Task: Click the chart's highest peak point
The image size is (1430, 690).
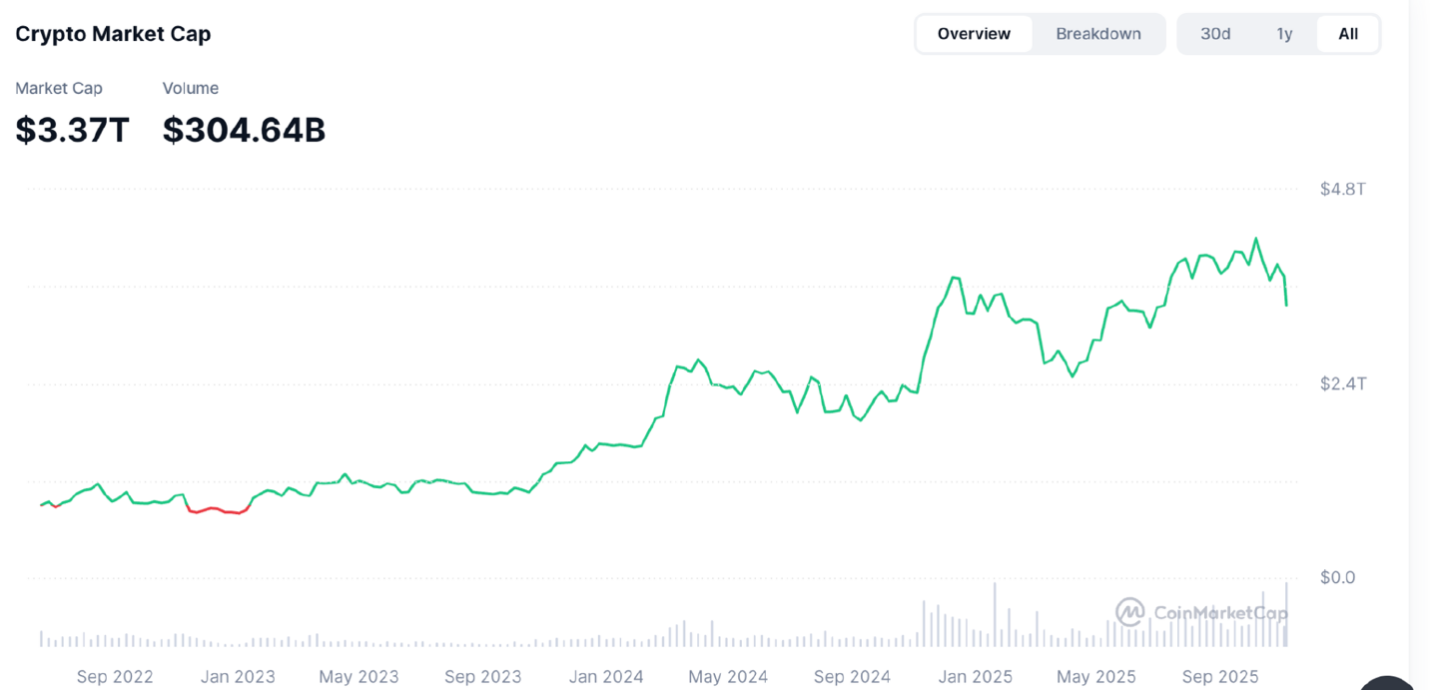Action: click(1258, 237)
